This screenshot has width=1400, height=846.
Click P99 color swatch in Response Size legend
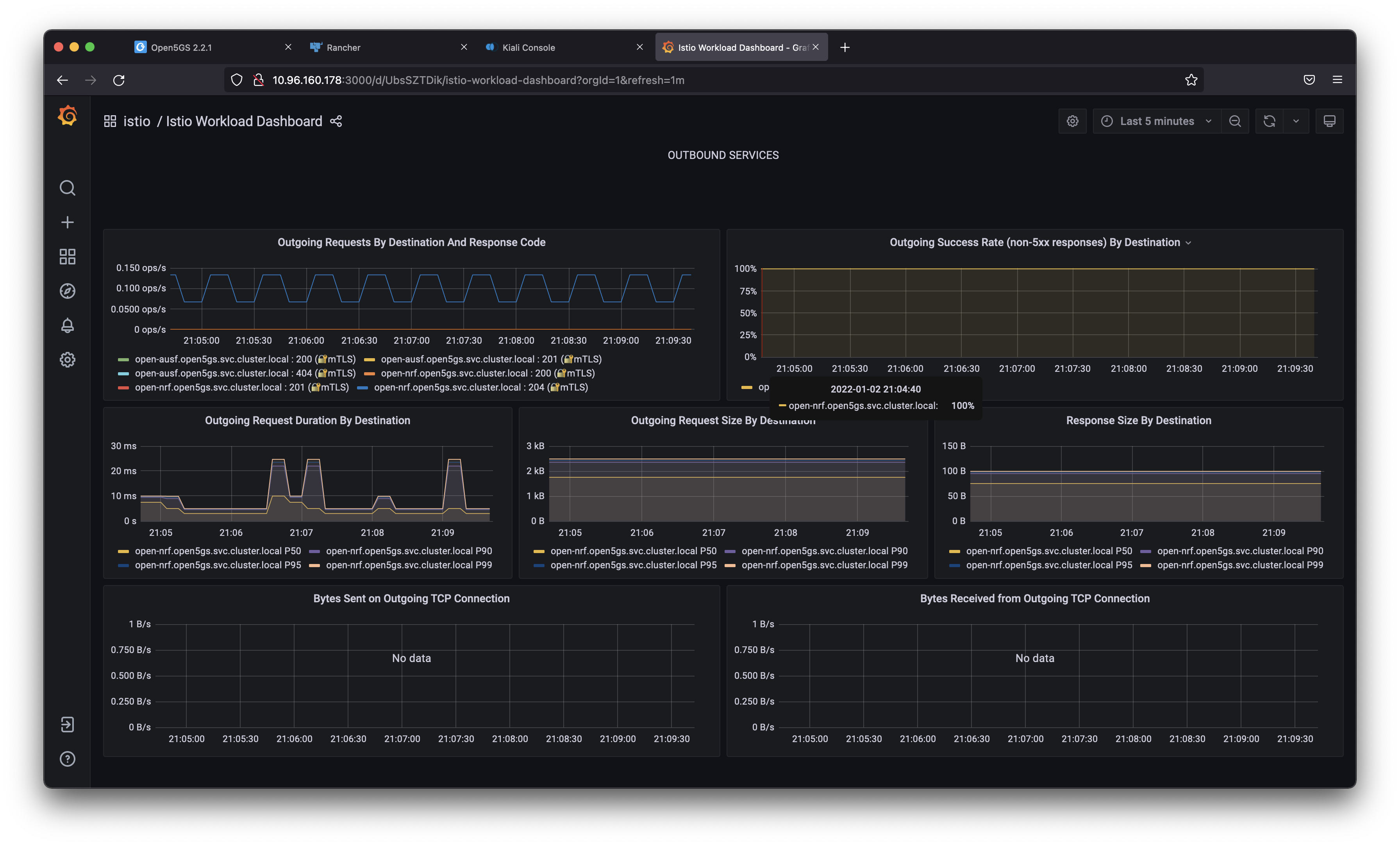pos(1145,565)
